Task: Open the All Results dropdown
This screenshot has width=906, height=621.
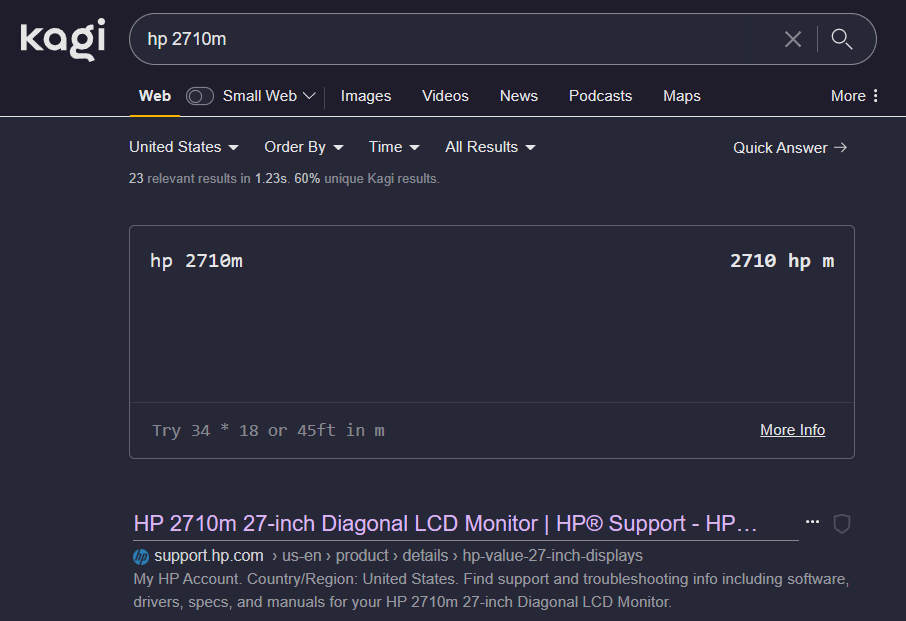Action: (490, 147)
